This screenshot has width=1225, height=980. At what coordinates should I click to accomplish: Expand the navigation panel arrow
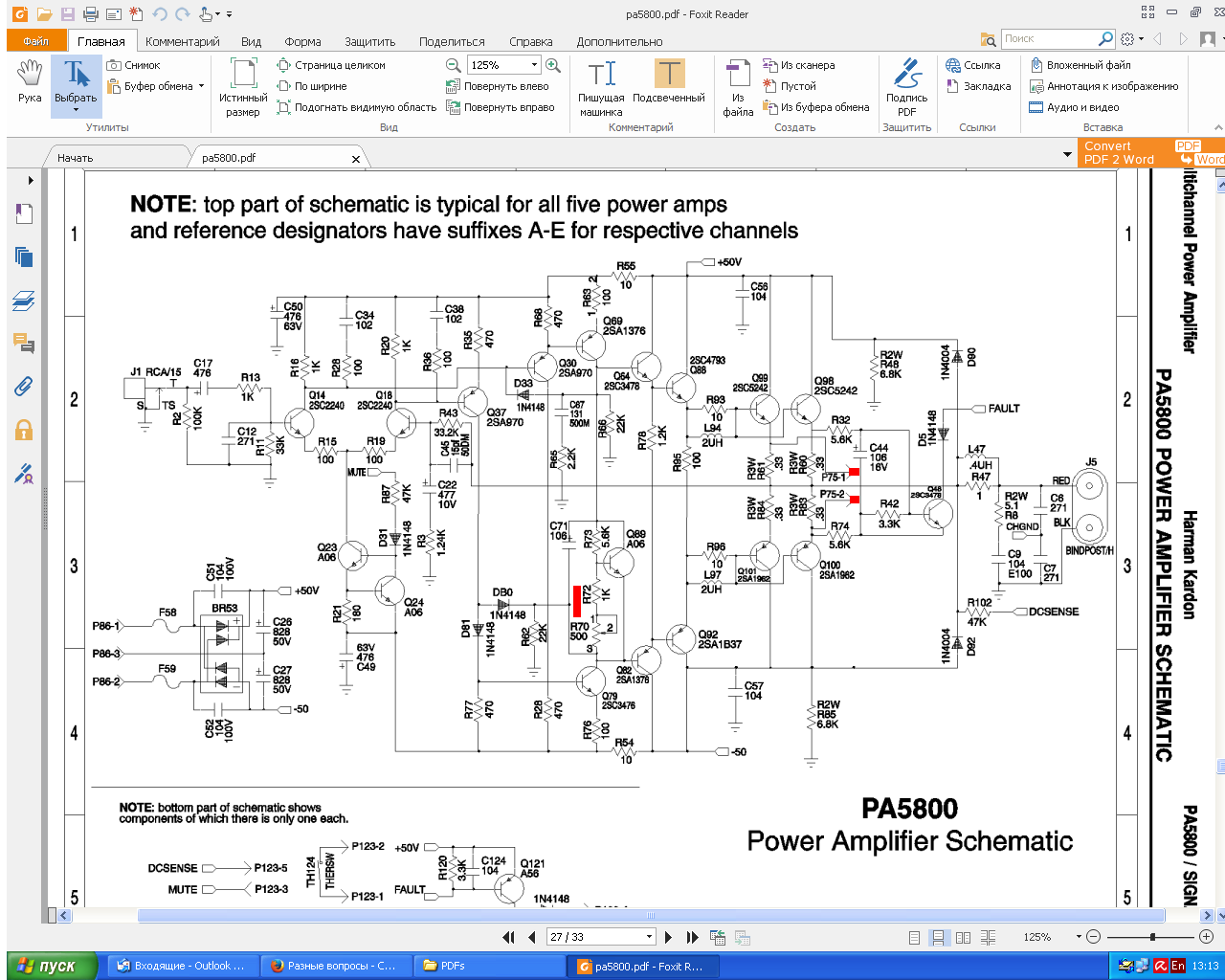pyautogui.click(x=31, y=180)
